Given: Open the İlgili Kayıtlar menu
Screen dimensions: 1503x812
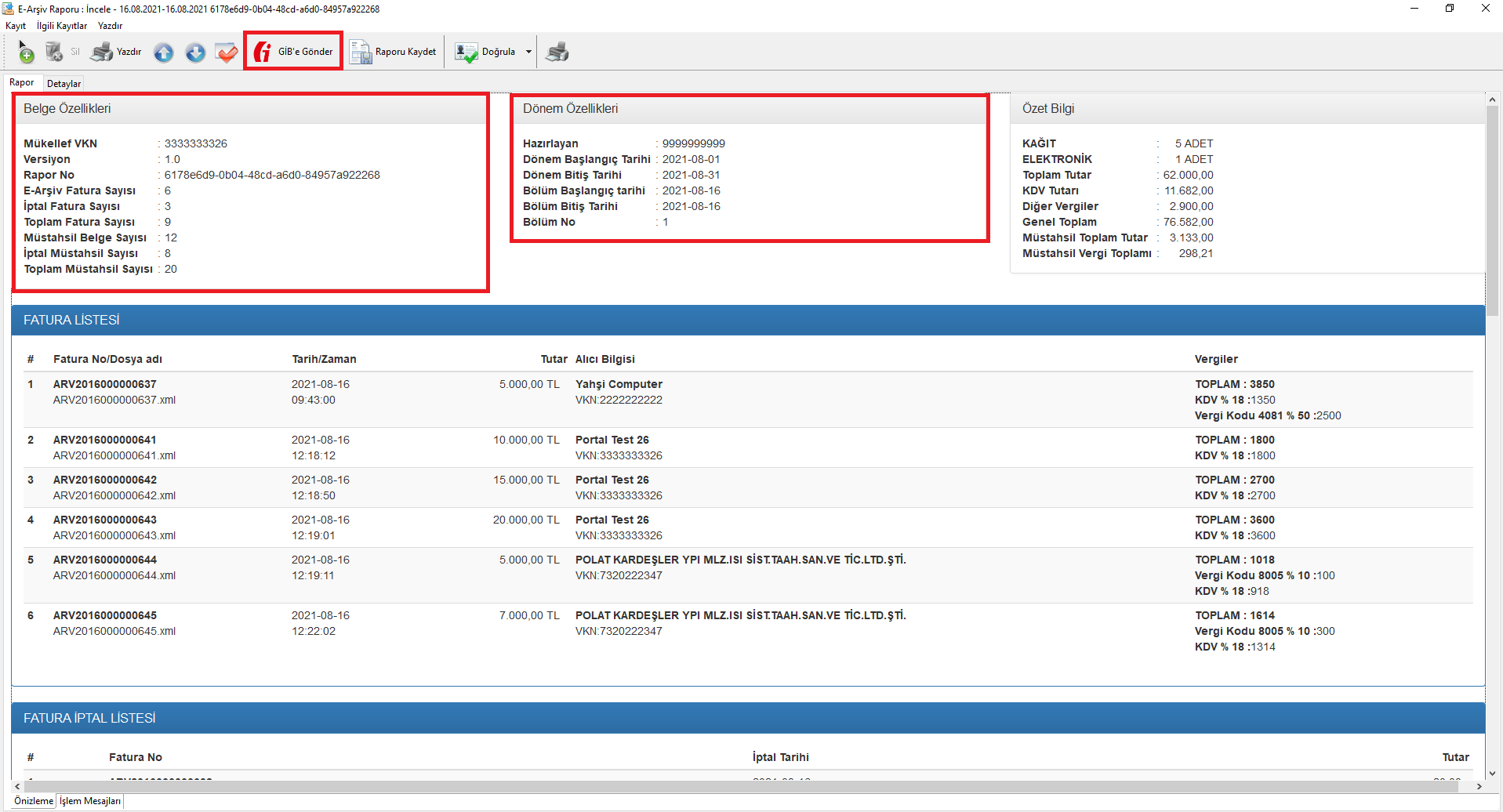Looking at the screenshot, I should 62,26.
